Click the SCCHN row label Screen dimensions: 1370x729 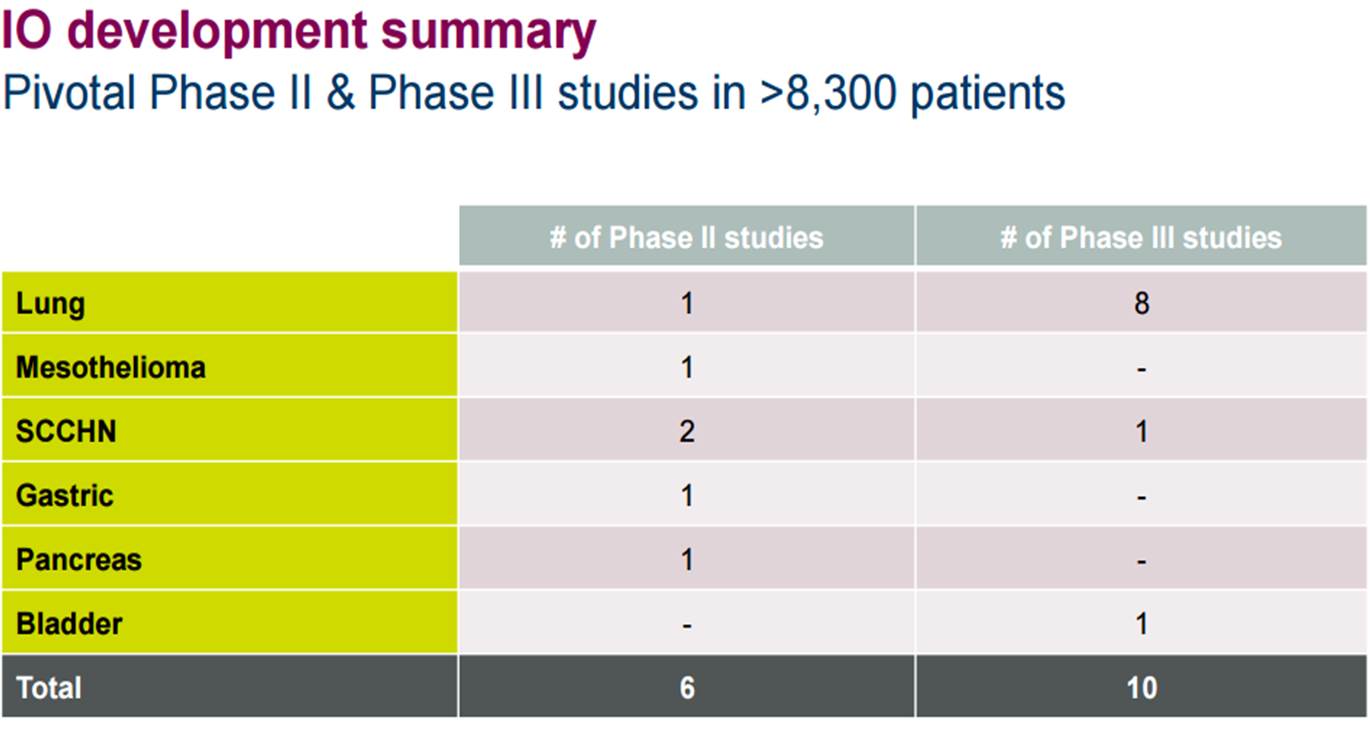[66, 431]
